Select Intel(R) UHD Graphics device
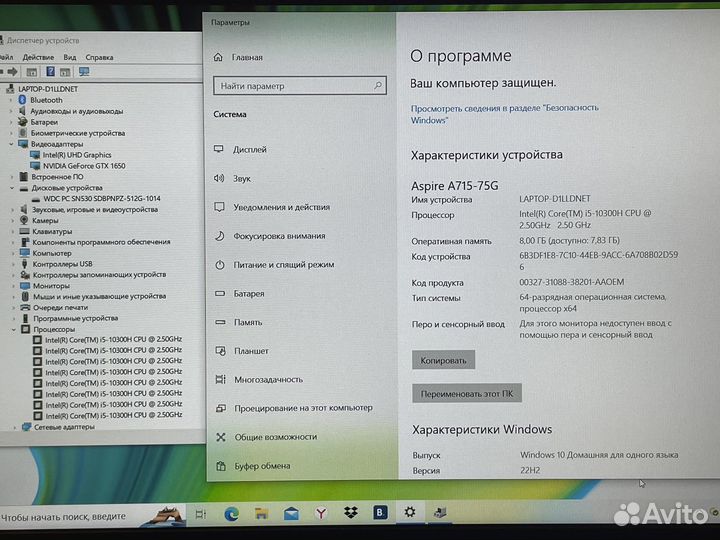 point(77,155)
